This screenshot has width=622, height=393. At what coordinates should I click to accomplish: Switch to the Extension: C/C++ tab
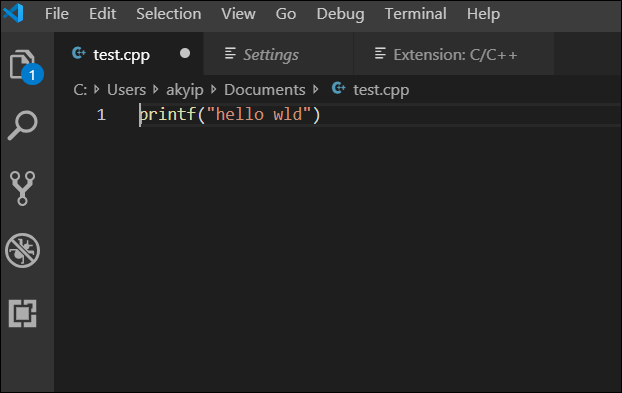click(x=454, y=54)
